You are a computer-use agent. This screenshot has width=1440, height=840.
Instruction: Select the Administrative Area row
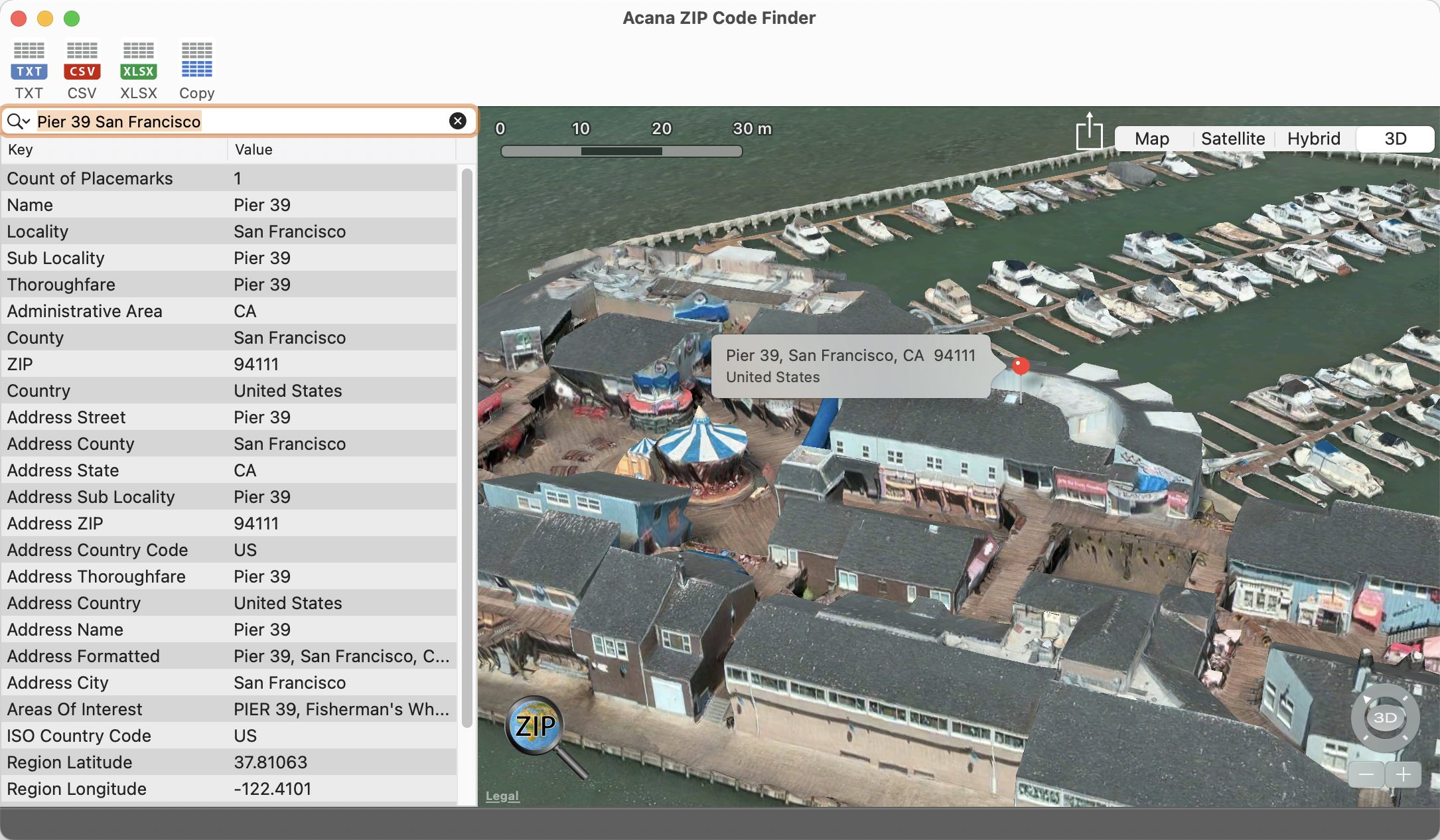click(x=229, y=311)
